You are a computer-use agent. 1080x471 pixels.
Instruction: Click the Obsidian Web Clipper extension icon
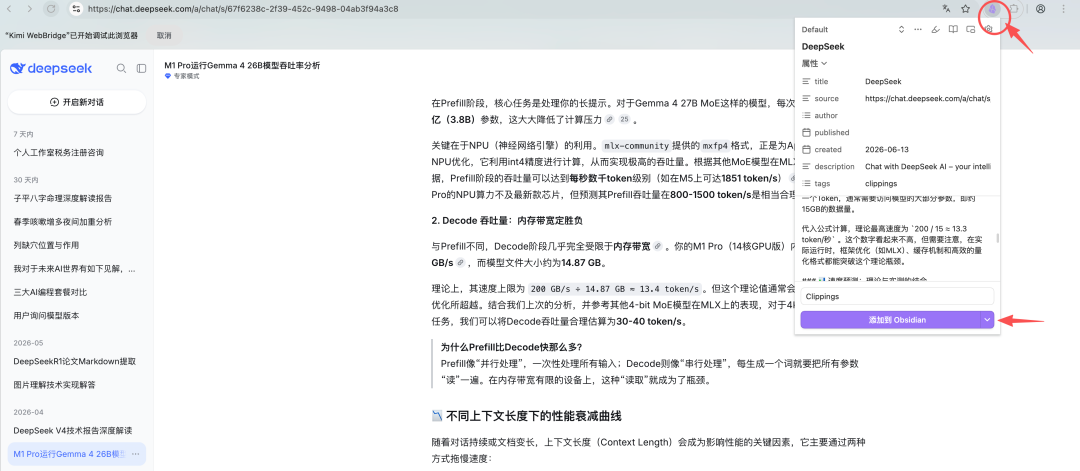click(x=993, y=9)
